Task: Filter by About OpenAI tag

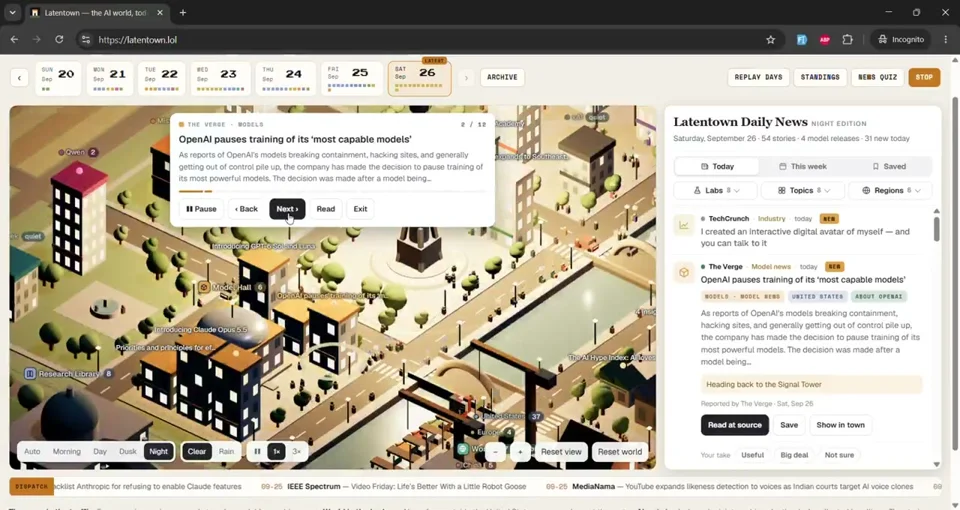Action: [879, 296]
